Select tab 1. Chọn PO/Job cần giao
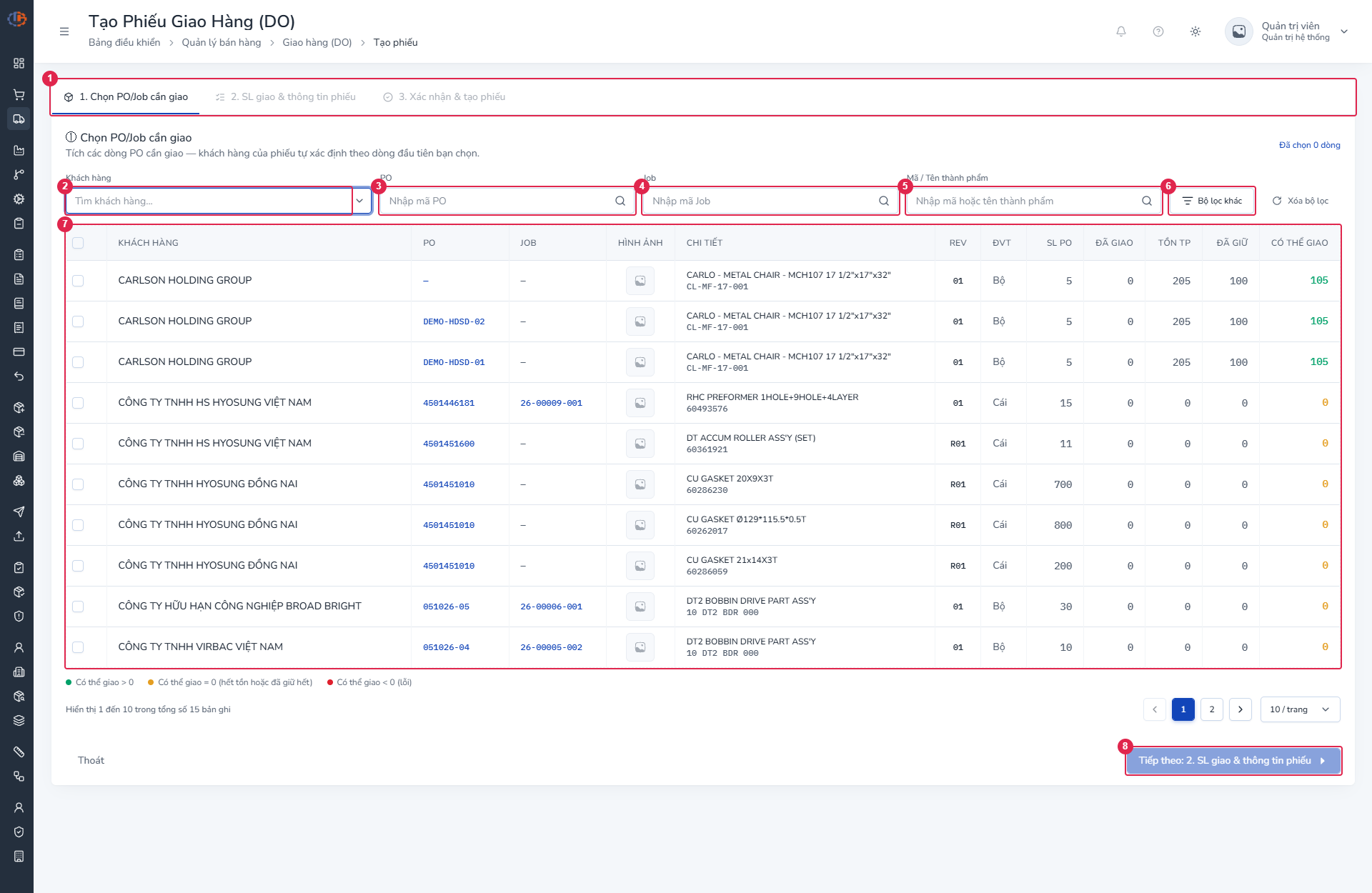The width and height of the screenshot is (1372, 893). [126, 96]
